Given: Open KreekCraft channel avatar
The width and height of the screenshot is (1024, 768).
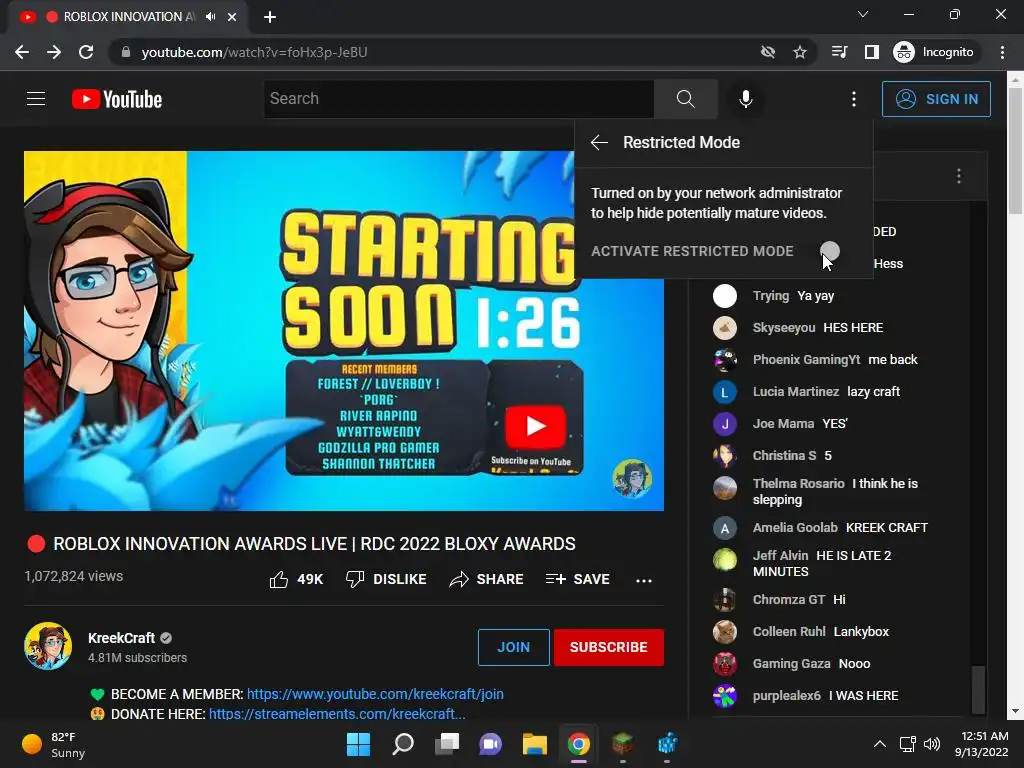Looking at the screenshot, I should 48,646.
